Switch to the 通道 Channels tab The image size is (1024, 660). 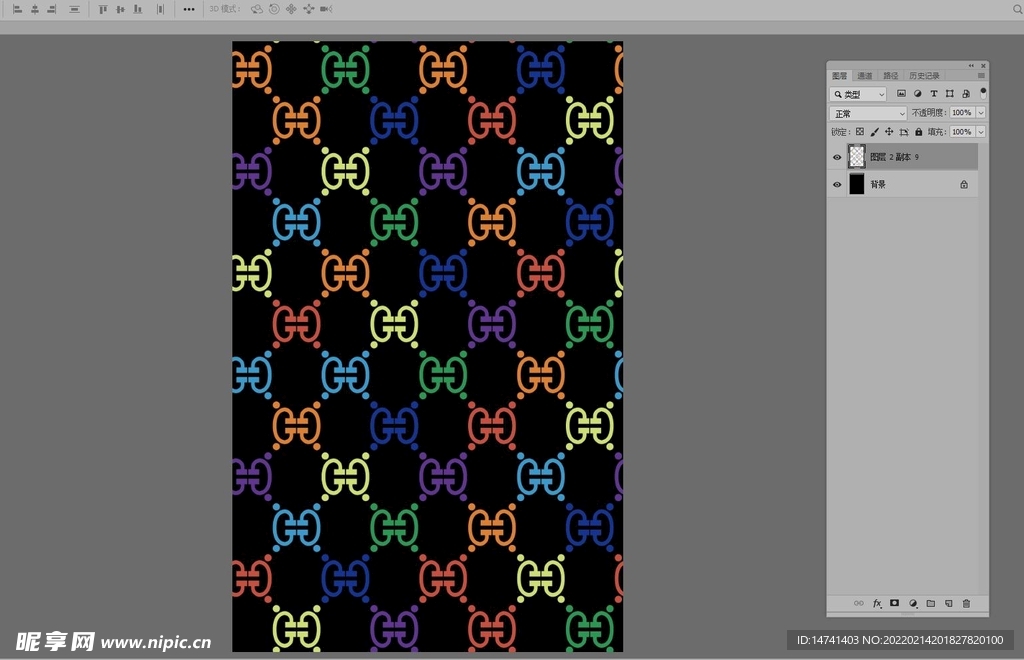pos(865,76)
